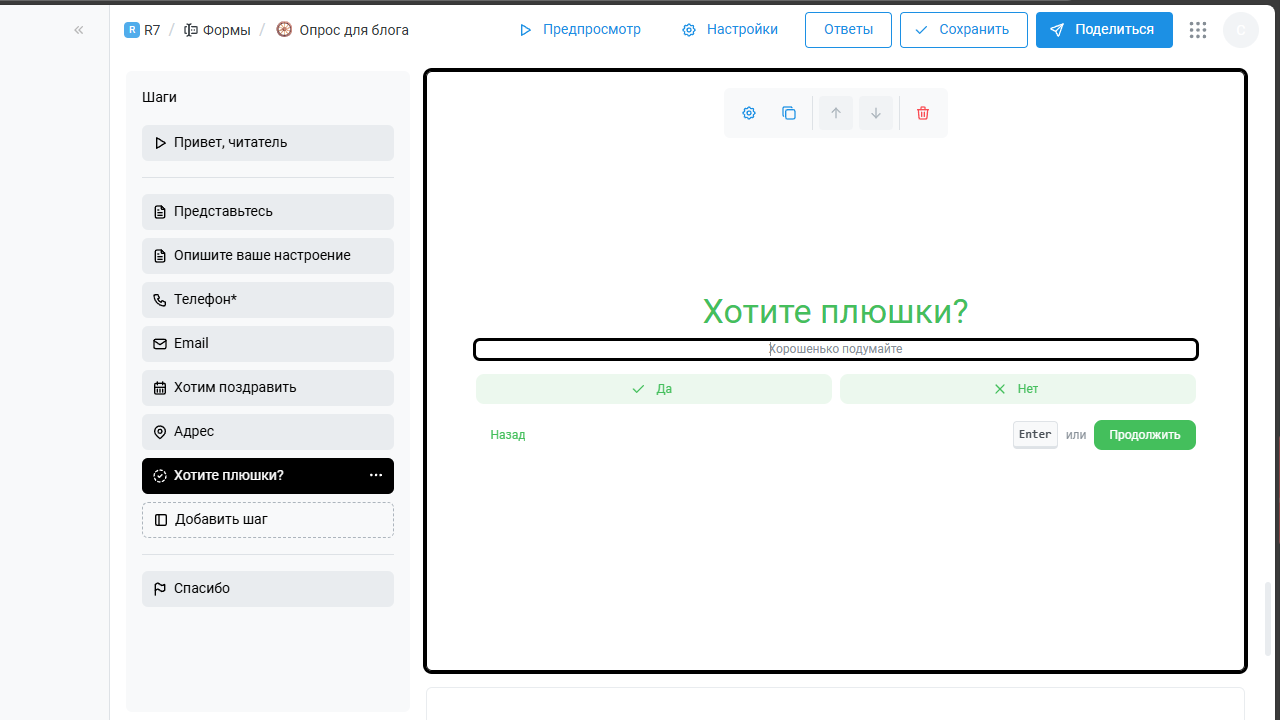The width and height of the screenshot is (1280, 720).
Task: Click the Опрос для блога form icon
Action: 284,30
